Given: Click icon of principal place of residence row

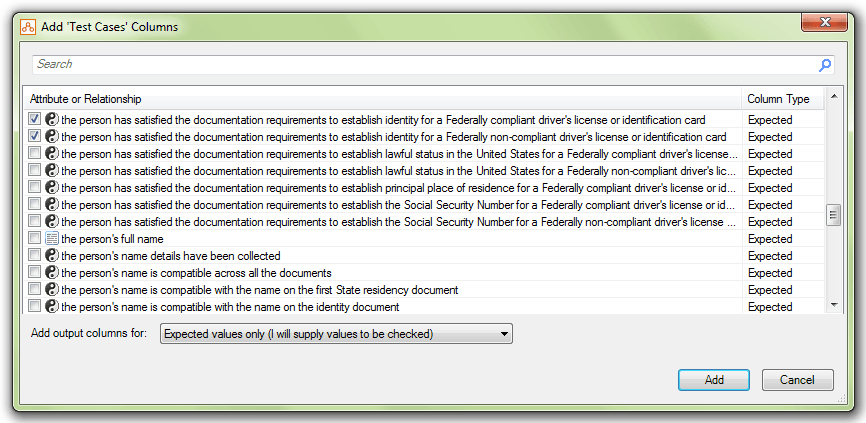Looking at the screenshot, I should [x=52, y=188].
